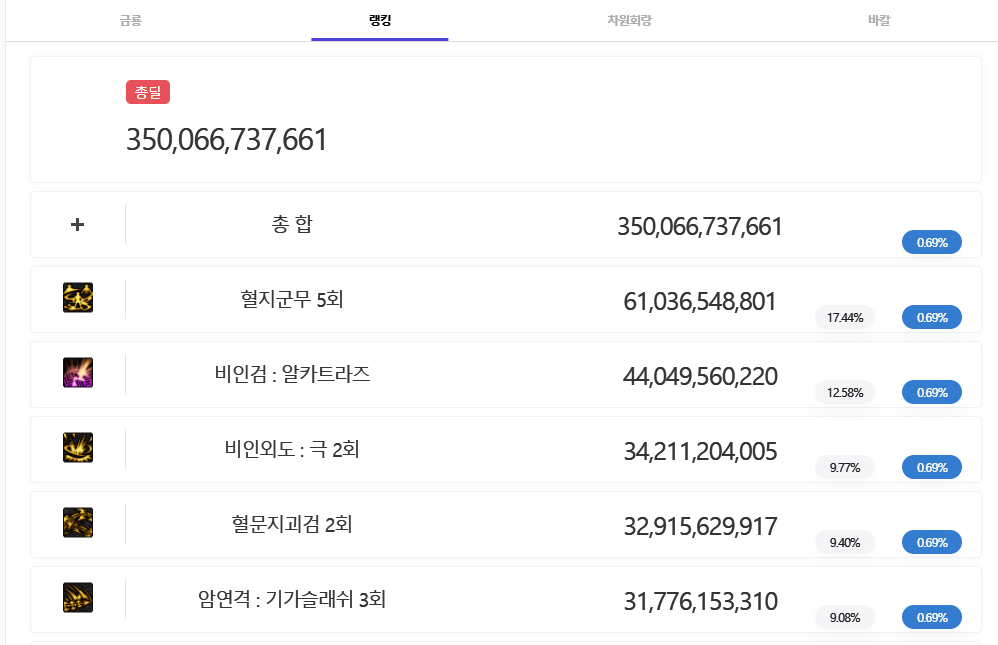
Task: Click the 12.58% share badge
Action: pos(845,393)
